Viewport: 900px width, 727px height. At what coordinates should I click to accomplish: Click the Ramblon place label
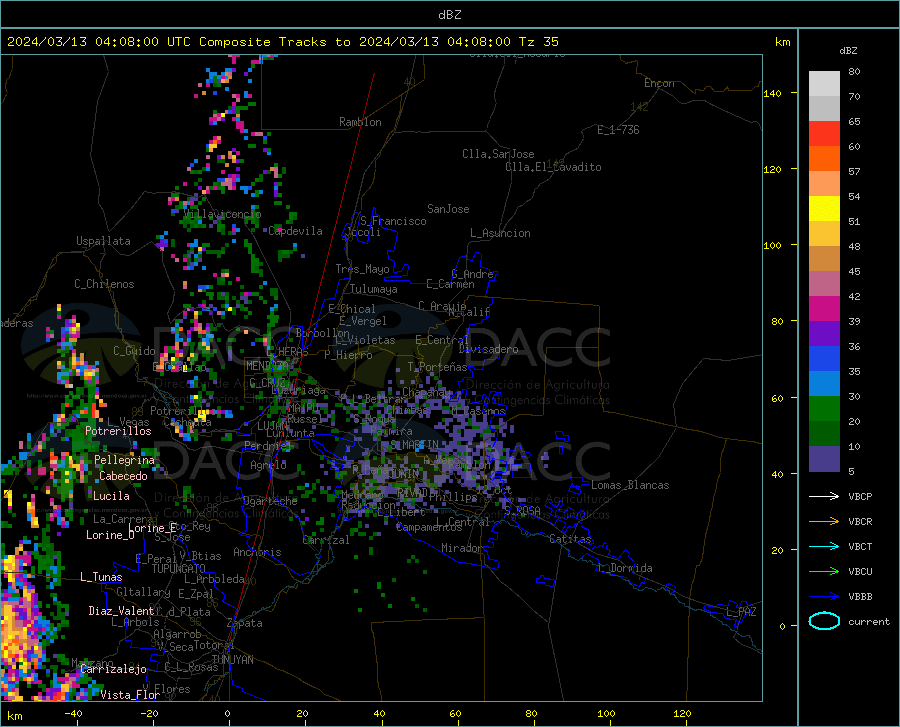[x=360, y=122]
